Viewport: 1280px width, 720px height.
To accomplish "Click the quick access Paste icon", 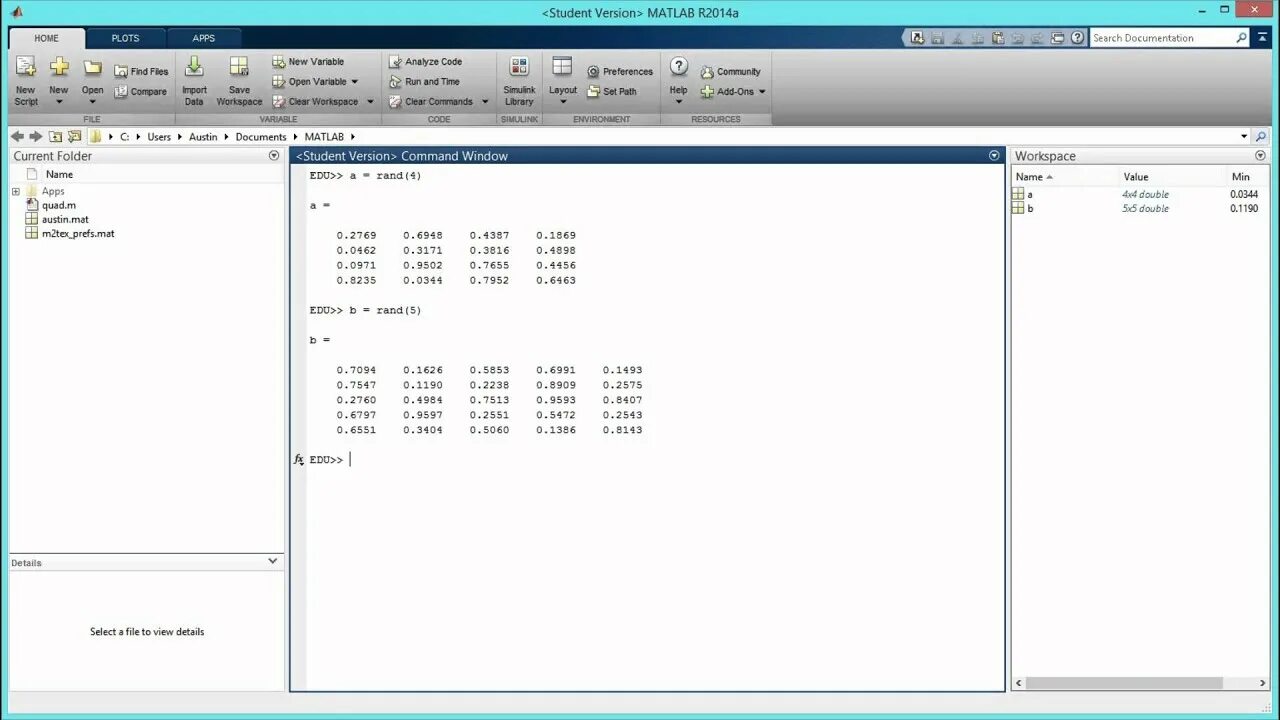I will tap(997, 38).
